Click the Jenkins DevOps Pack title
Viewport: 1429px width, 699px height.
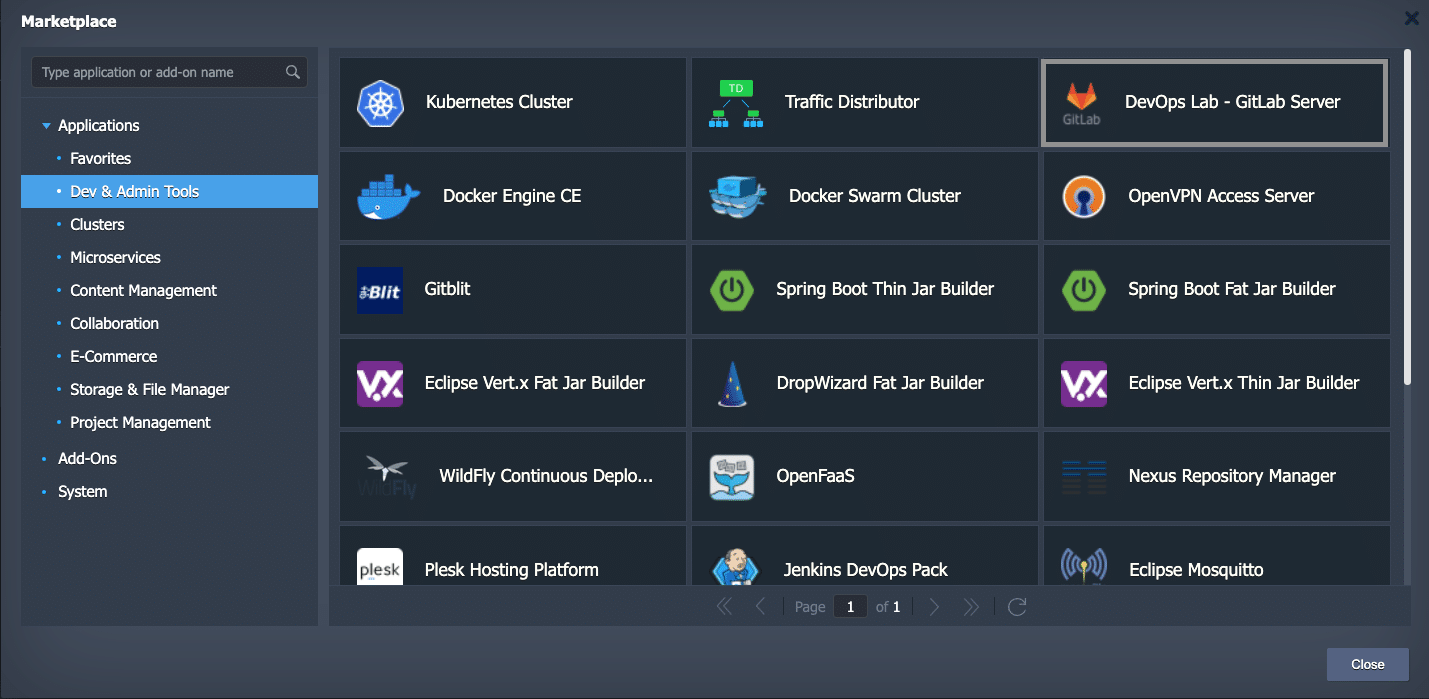[x=866, y=570]
